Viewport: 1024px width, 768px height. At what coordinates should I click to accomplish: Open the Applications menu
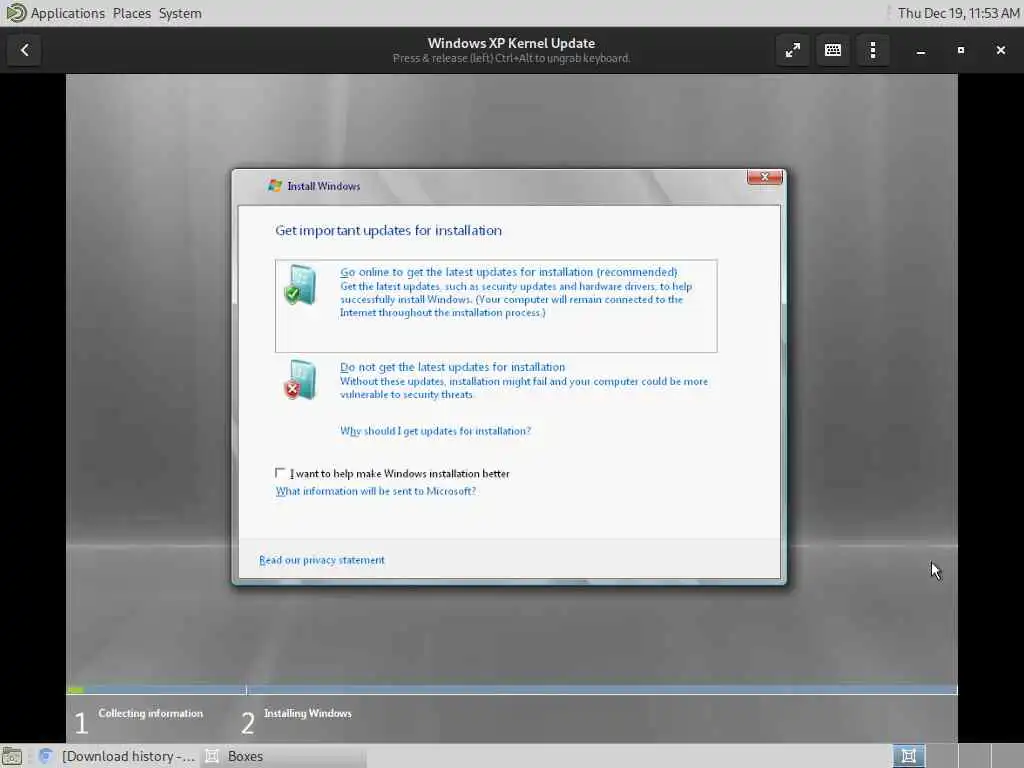(x=67, y=13)
